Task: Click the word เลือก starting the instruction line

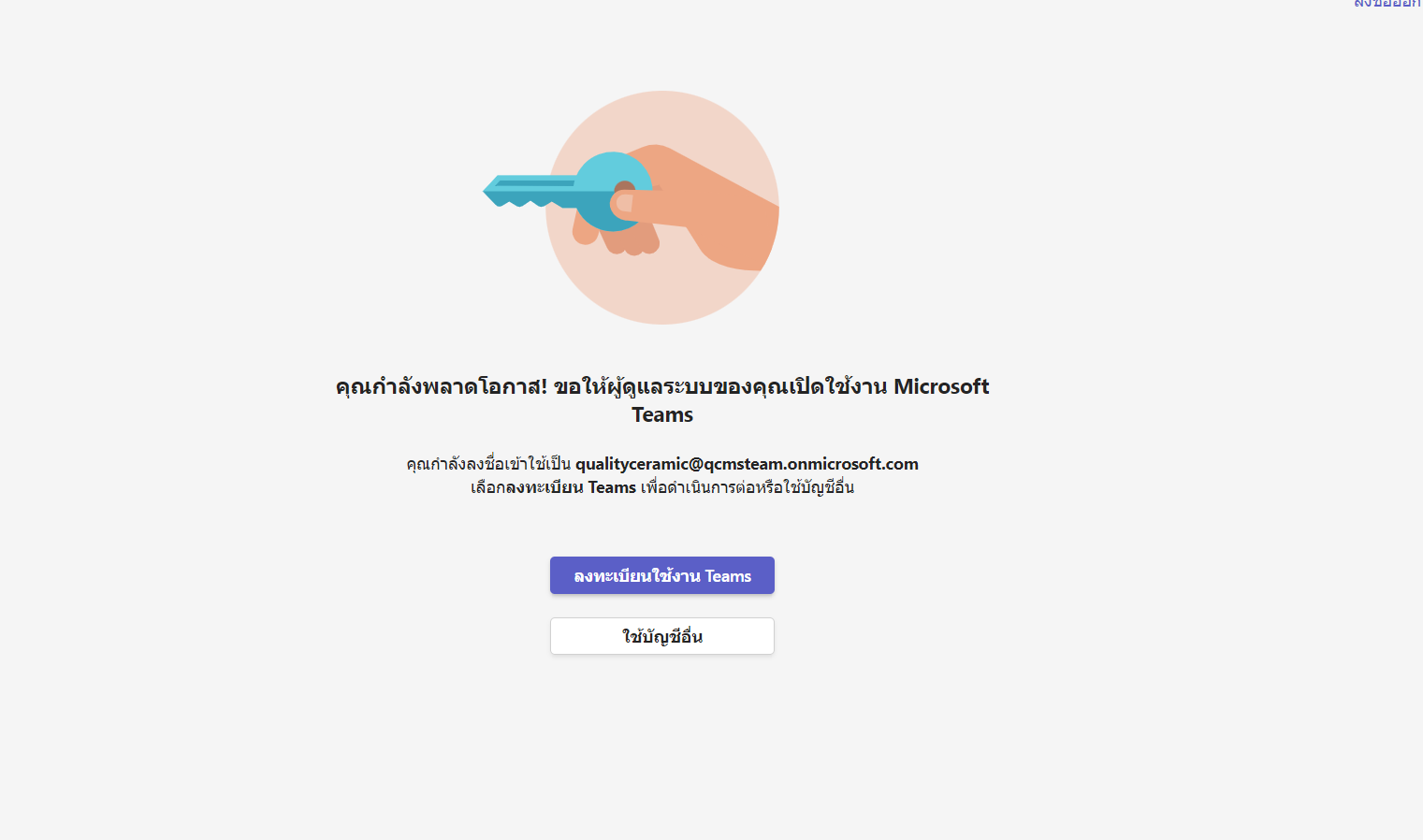Action: click(x=487, y=487)
